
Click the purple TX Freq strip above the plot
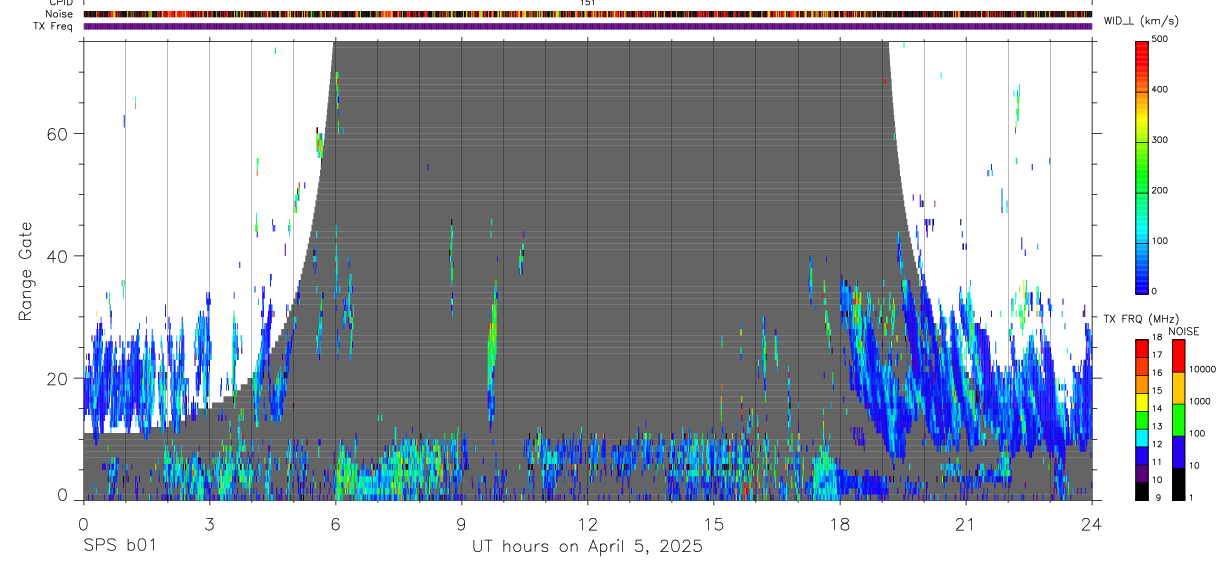[588, 26]
